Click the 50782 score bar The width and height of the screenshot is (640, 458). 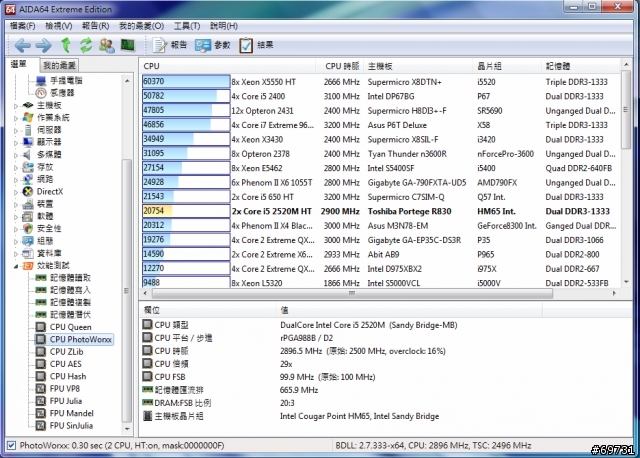pyautogui.click(x=186, y=96)
